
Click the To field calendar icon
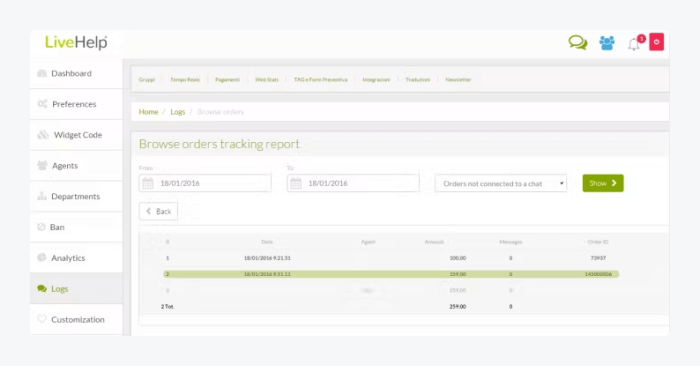(x=296, y=183)
